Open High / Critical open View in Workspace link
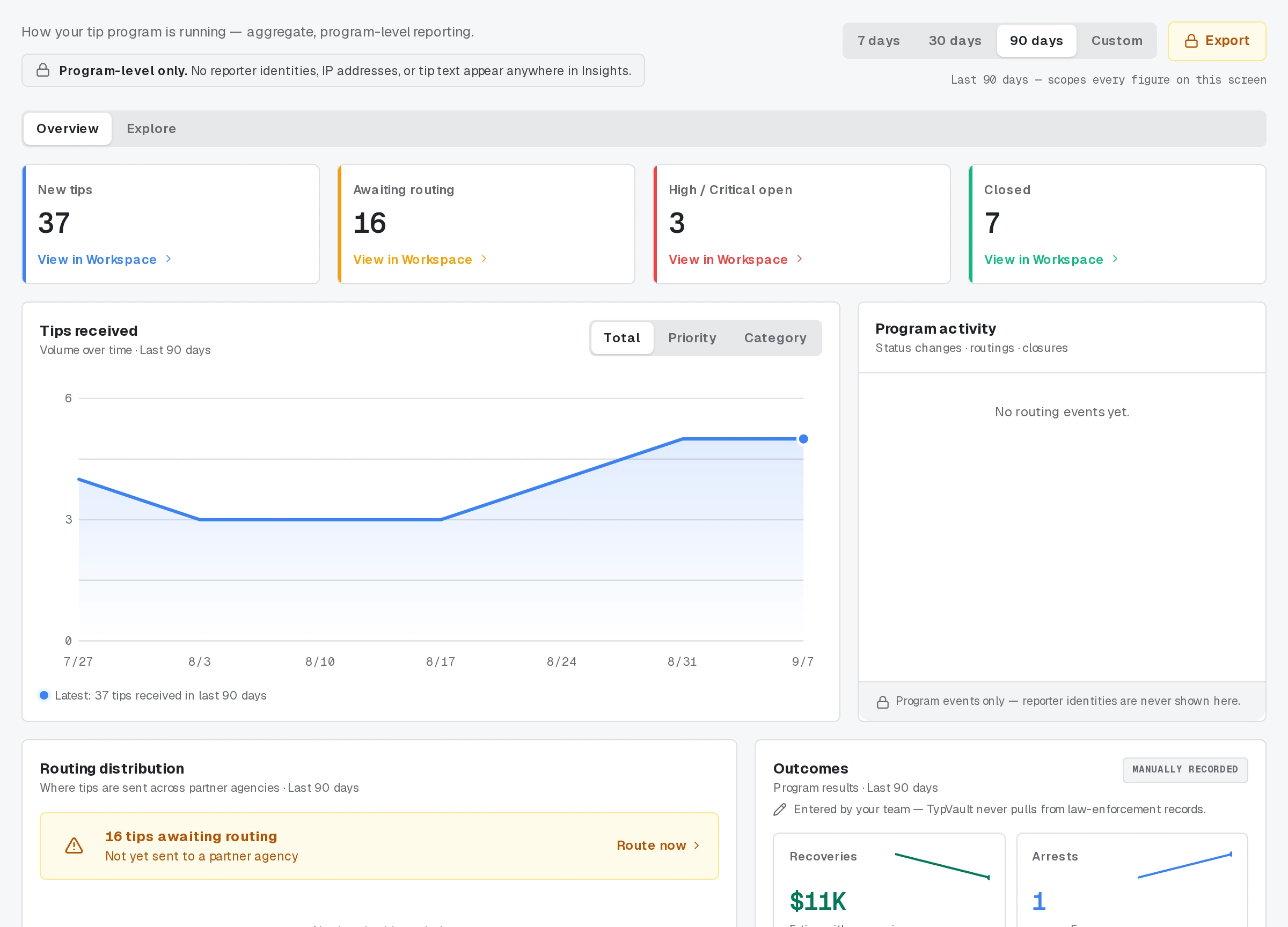The width and height of the screenshot is (1288, 927). [x=735, y=260]
